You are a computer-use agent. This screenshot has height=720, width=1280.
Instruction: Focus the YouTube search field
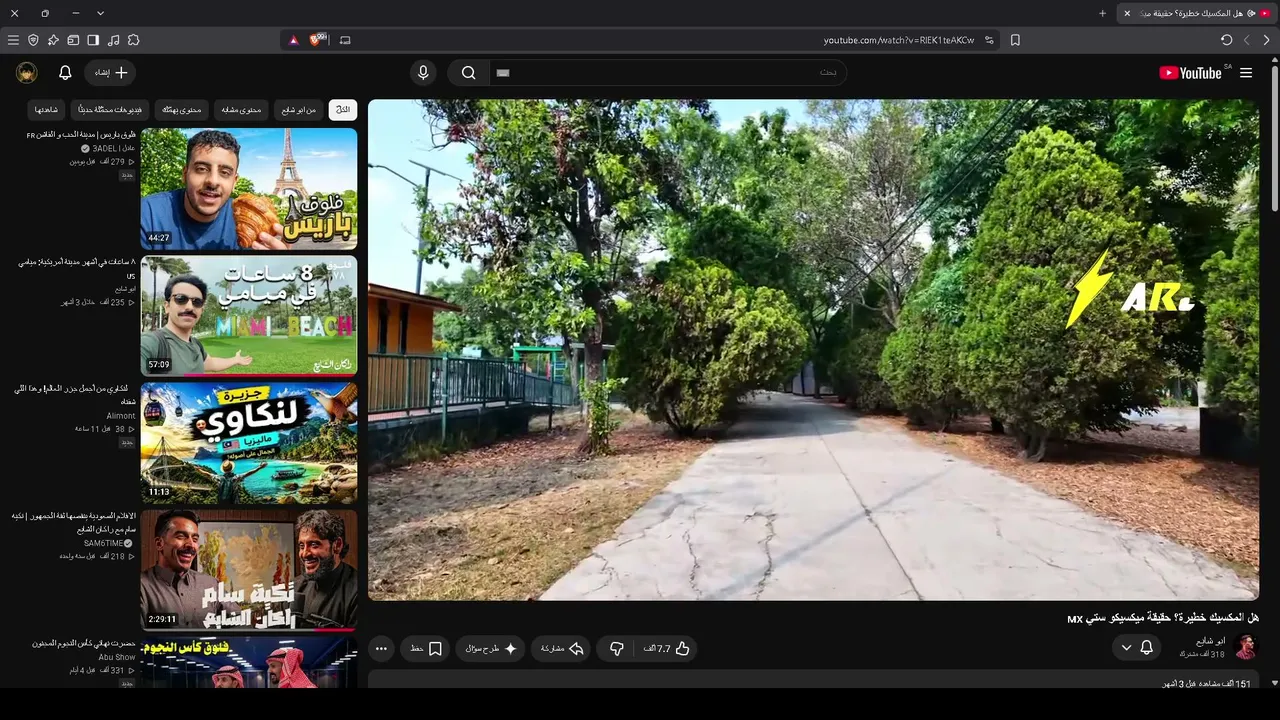click(668, 73)
